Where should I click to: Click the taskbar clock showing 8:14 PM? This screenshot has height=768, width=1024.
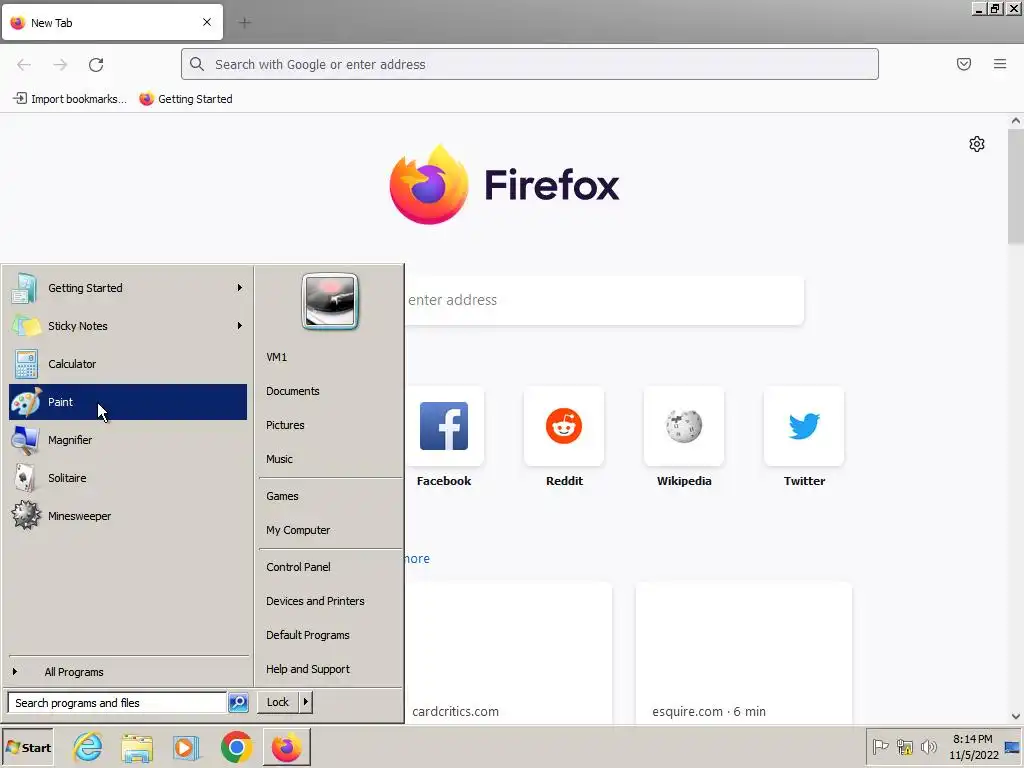click(973, 747)
